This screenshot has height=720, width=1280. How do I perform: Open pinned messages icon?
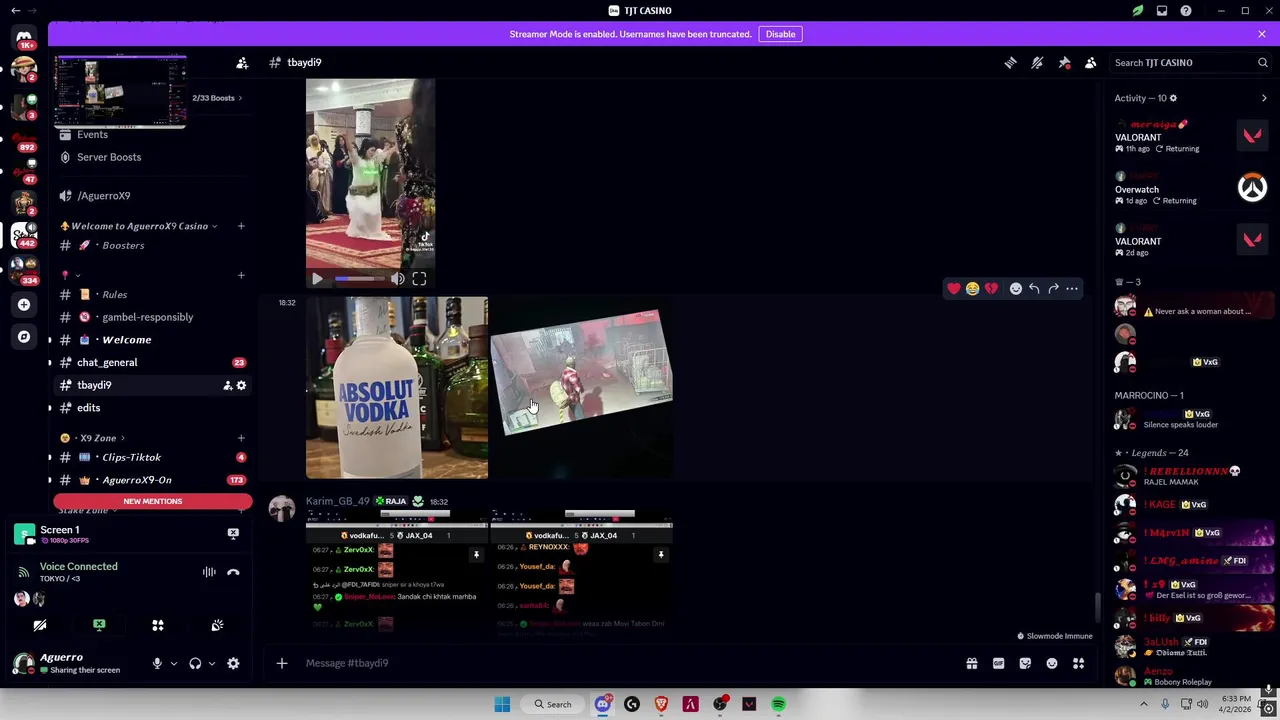click(x=1064, y=62)
